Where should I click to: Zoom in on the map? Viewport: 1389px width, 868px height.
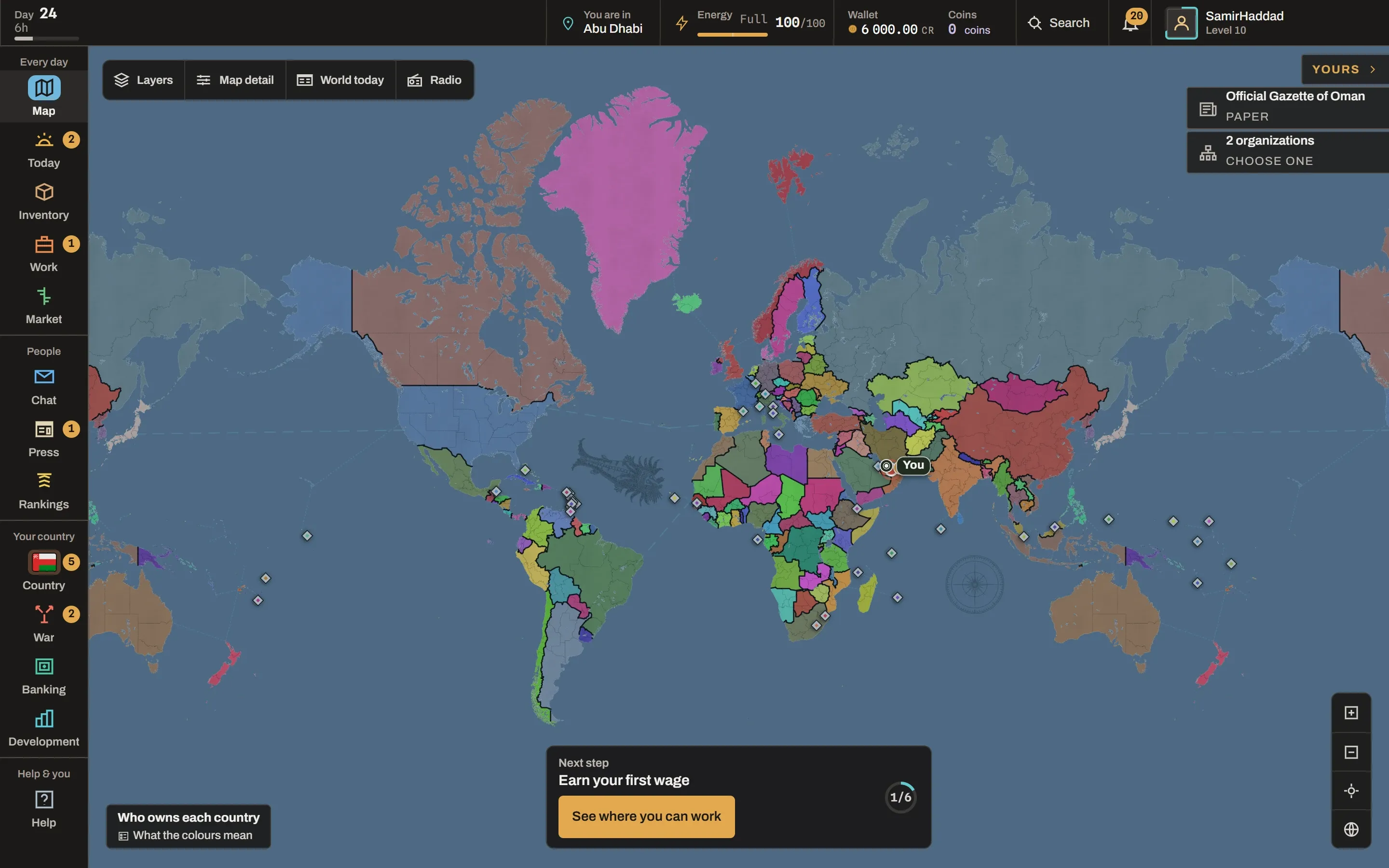click(1351, 713)
